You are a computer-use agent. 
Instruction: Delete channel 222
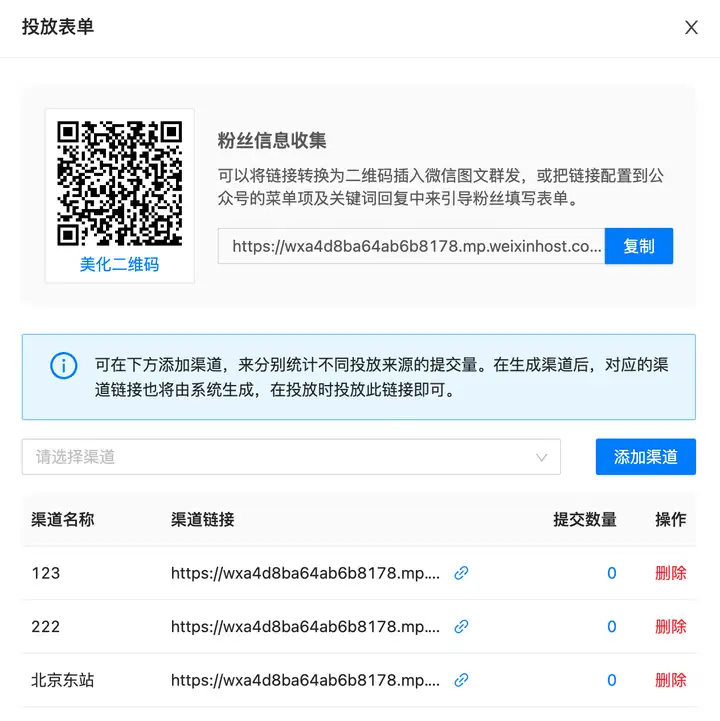(670, 626)
